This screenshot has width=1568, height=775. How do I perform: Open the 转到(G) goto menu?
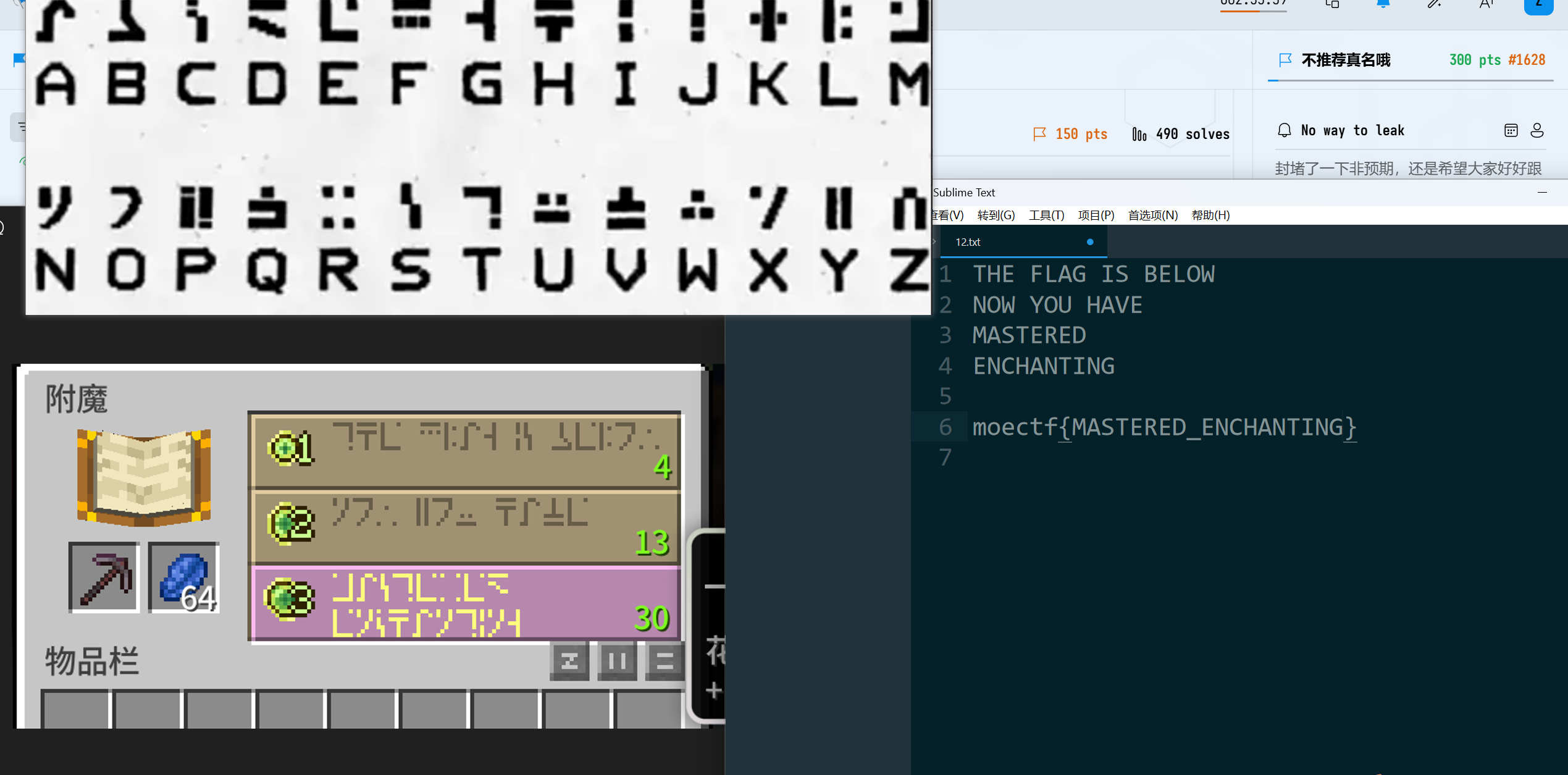coord(996,215)
